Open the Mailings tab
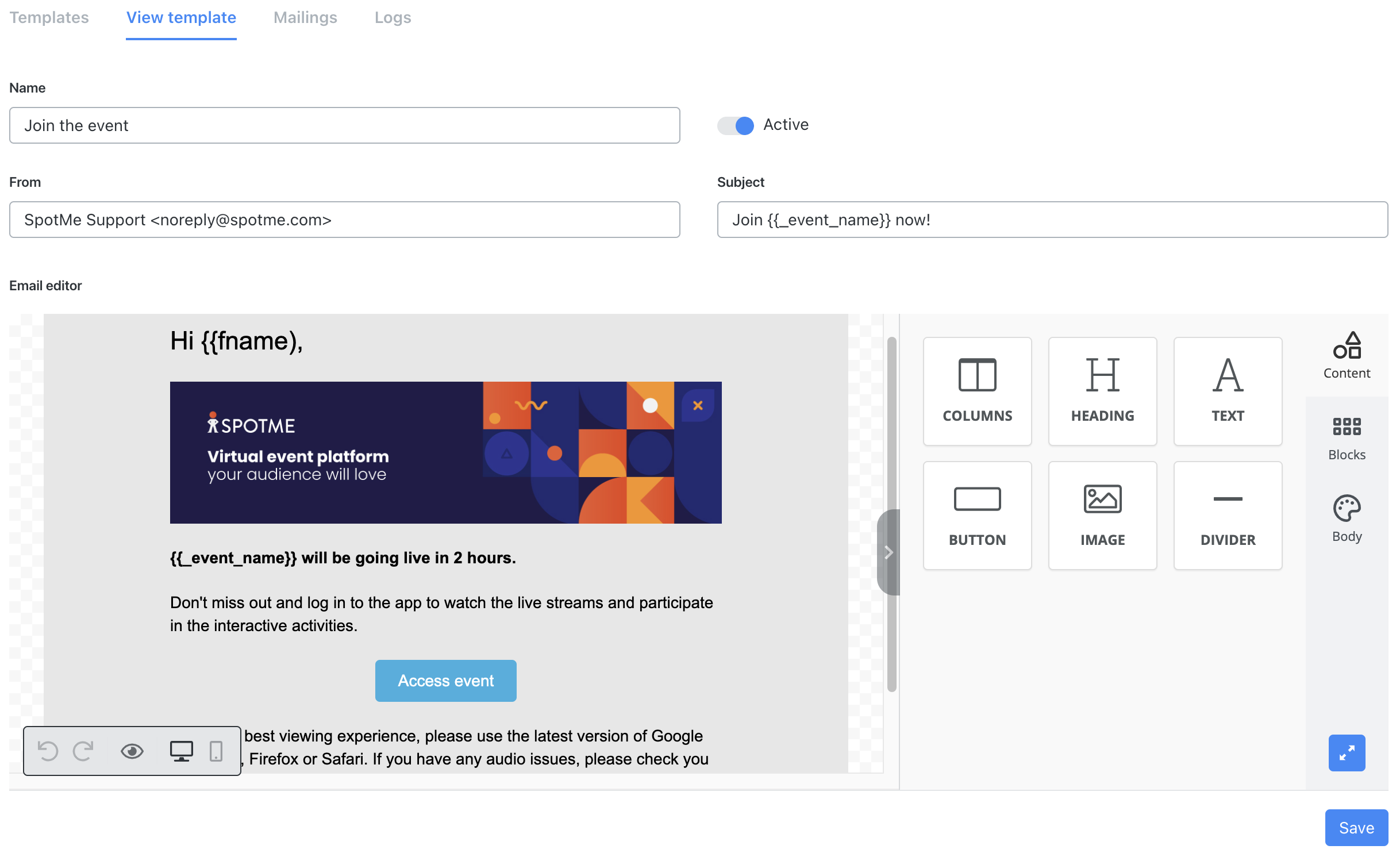The height and width of the screenshot is (853, 1400). (305, 18)
